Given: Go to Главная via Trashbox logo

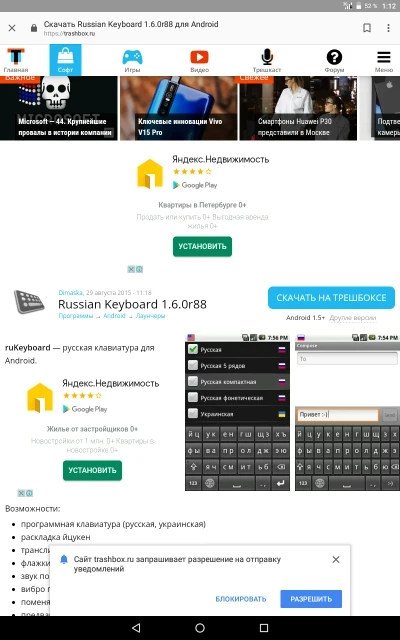Looking at the screenshot, I should coord(16,60).
